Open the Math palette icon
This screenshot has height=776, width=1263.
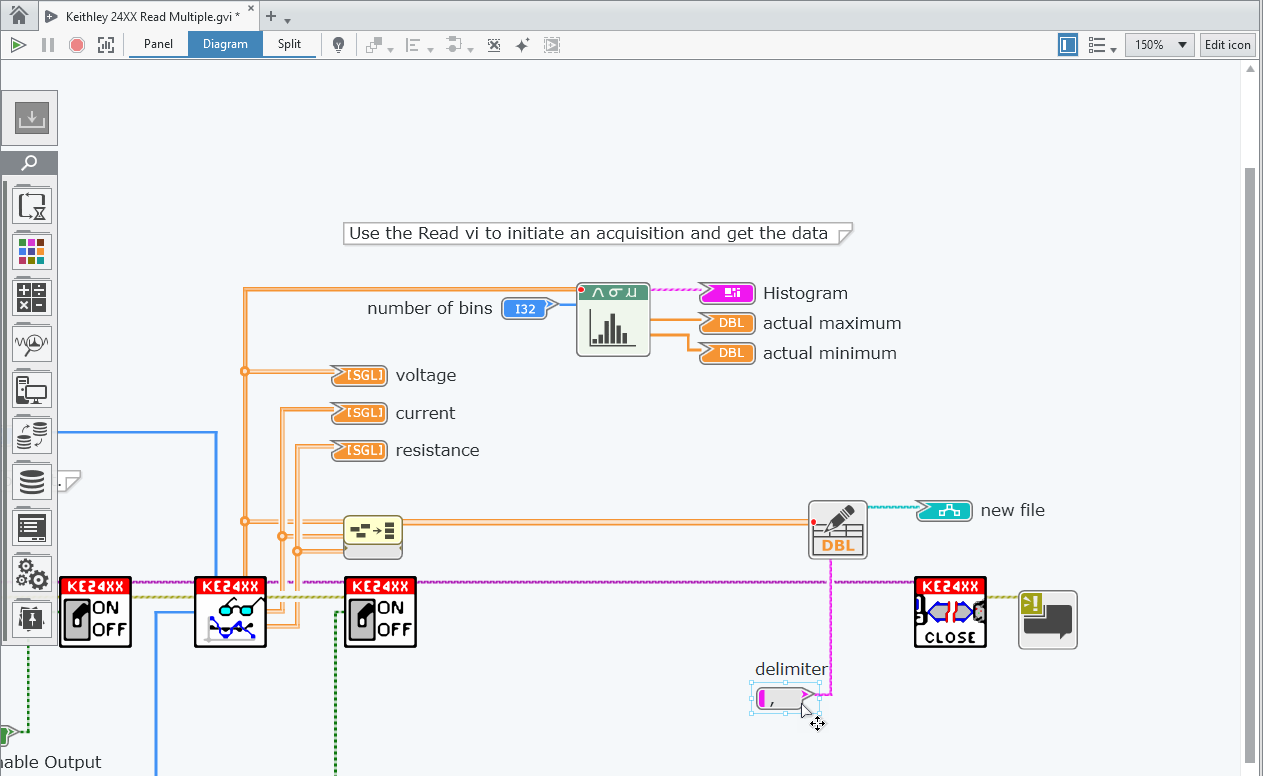pyautogui.click(x=32, y=298)
